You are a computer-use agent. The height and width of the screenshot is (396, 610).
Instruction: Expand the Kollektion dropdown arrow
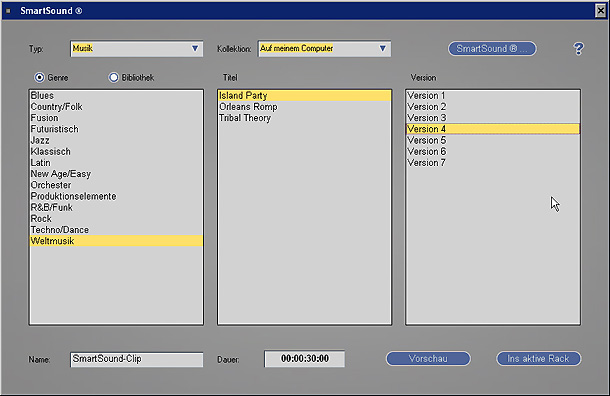[382, 49]
